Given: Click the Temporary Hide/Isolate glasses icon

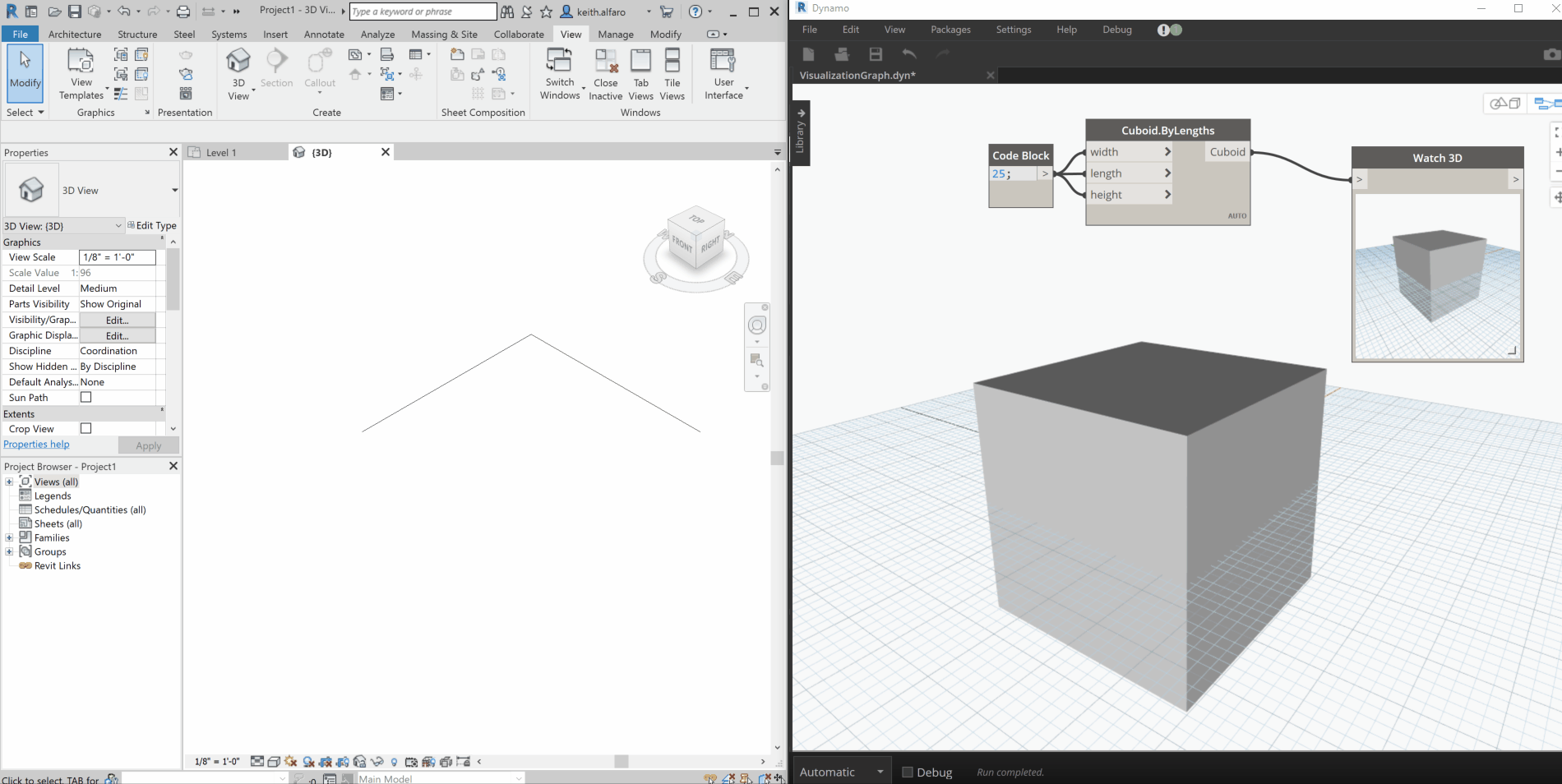Looking at the screenshot, I should coord(377,762).
